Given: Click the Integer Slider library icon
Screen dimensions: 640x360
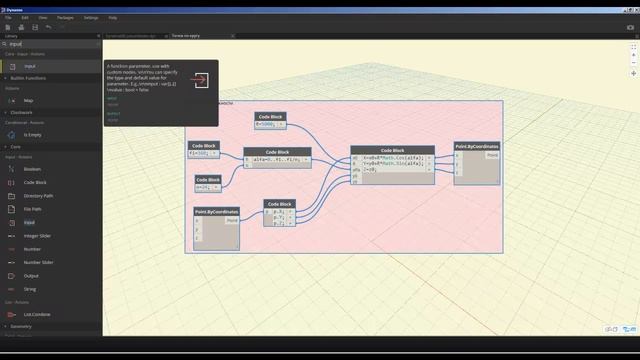Looking at the screenshot, I should point(11,236).
